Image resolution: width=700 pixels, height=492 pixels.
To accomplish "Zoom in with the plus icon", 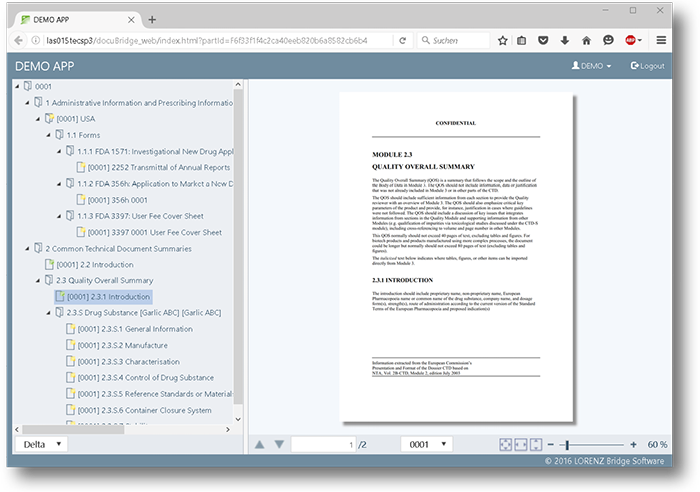I will 633,444.
